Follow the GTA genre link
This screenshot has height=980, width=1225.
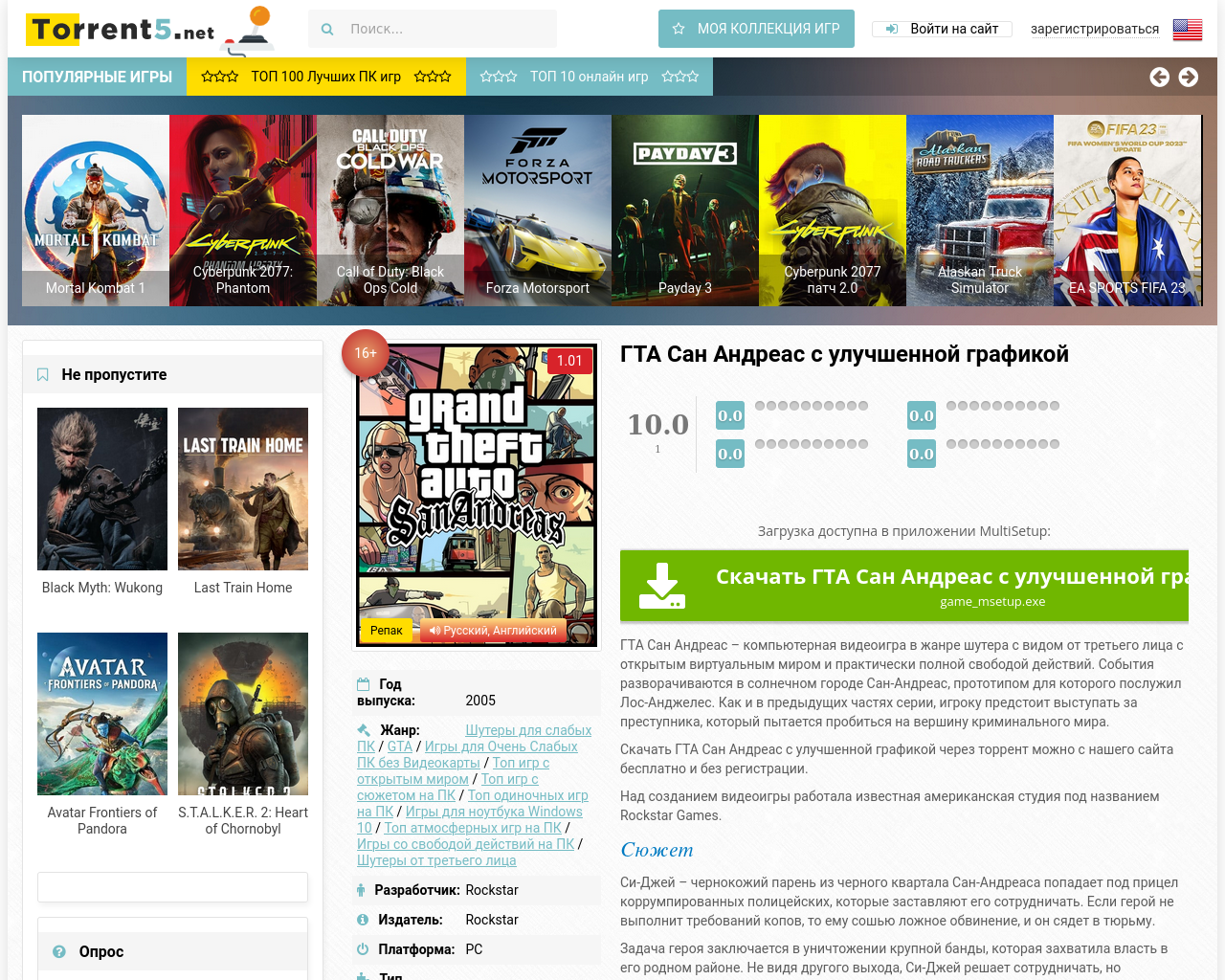coord(400,746)
